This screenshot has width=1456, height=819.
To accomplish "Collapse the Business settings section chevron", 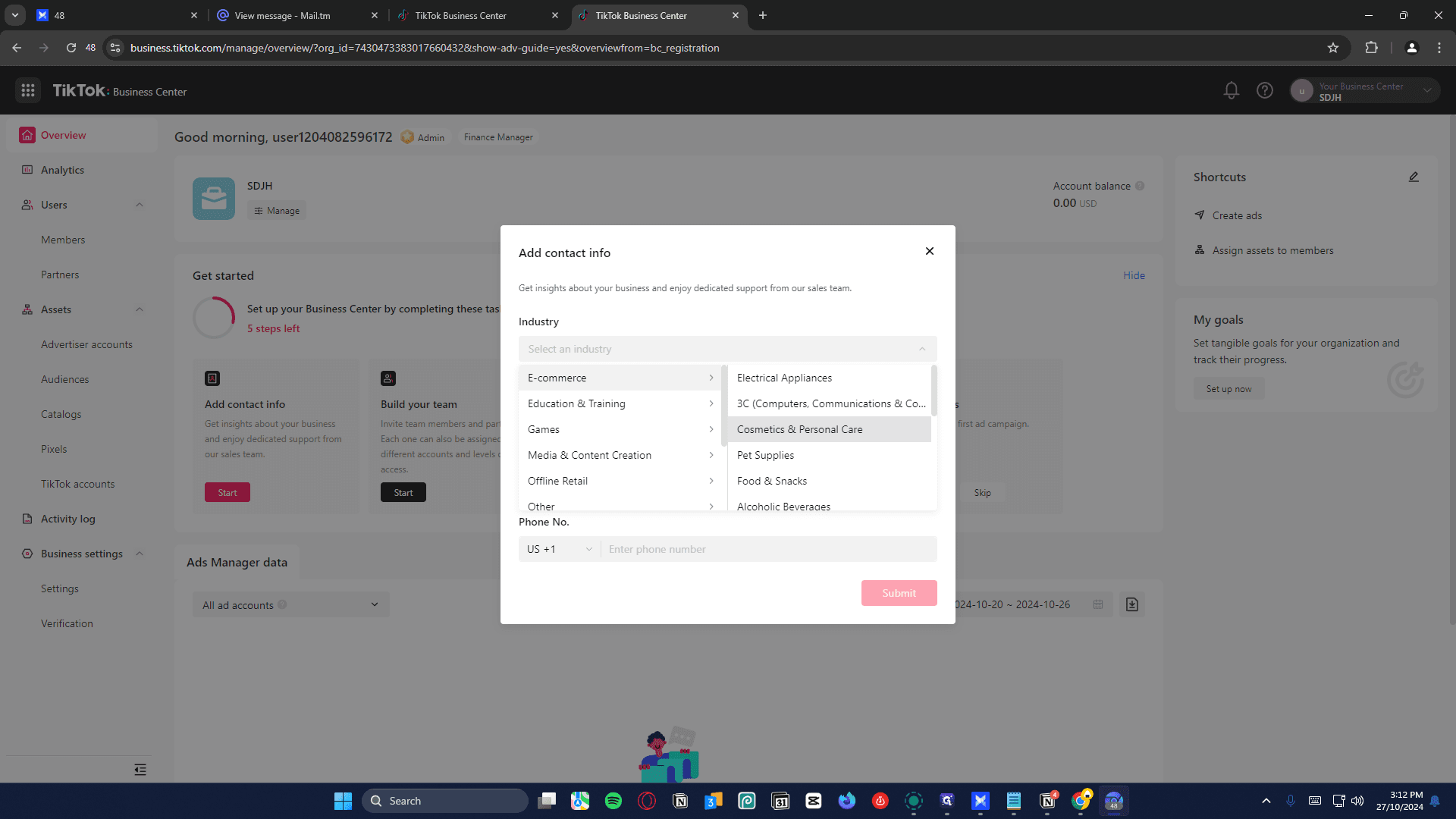I will pyautogui.click(x=140, y=554).
